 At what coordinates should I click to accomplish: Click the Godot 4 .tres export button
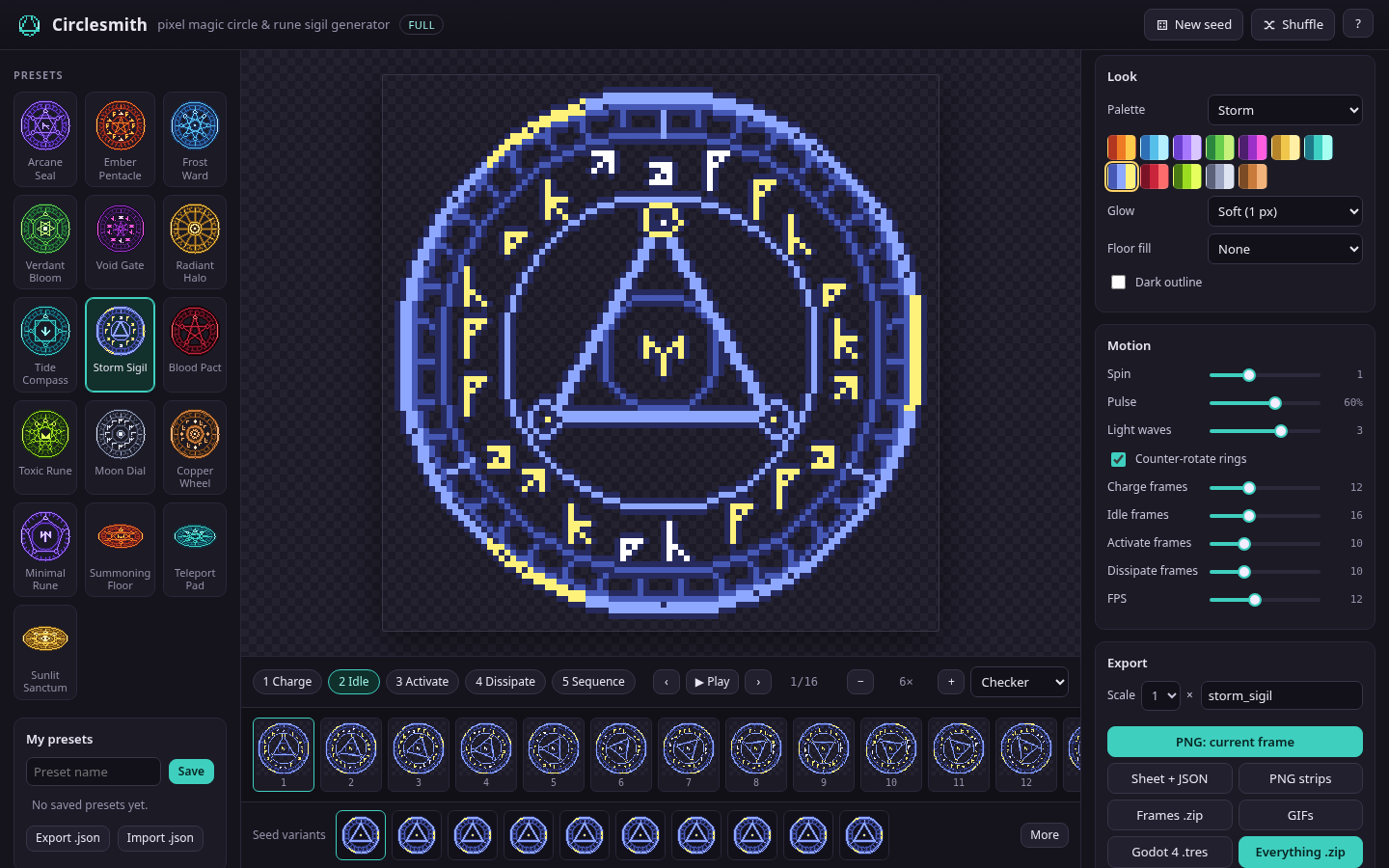pyautogui.click(x=1170, y=852)
